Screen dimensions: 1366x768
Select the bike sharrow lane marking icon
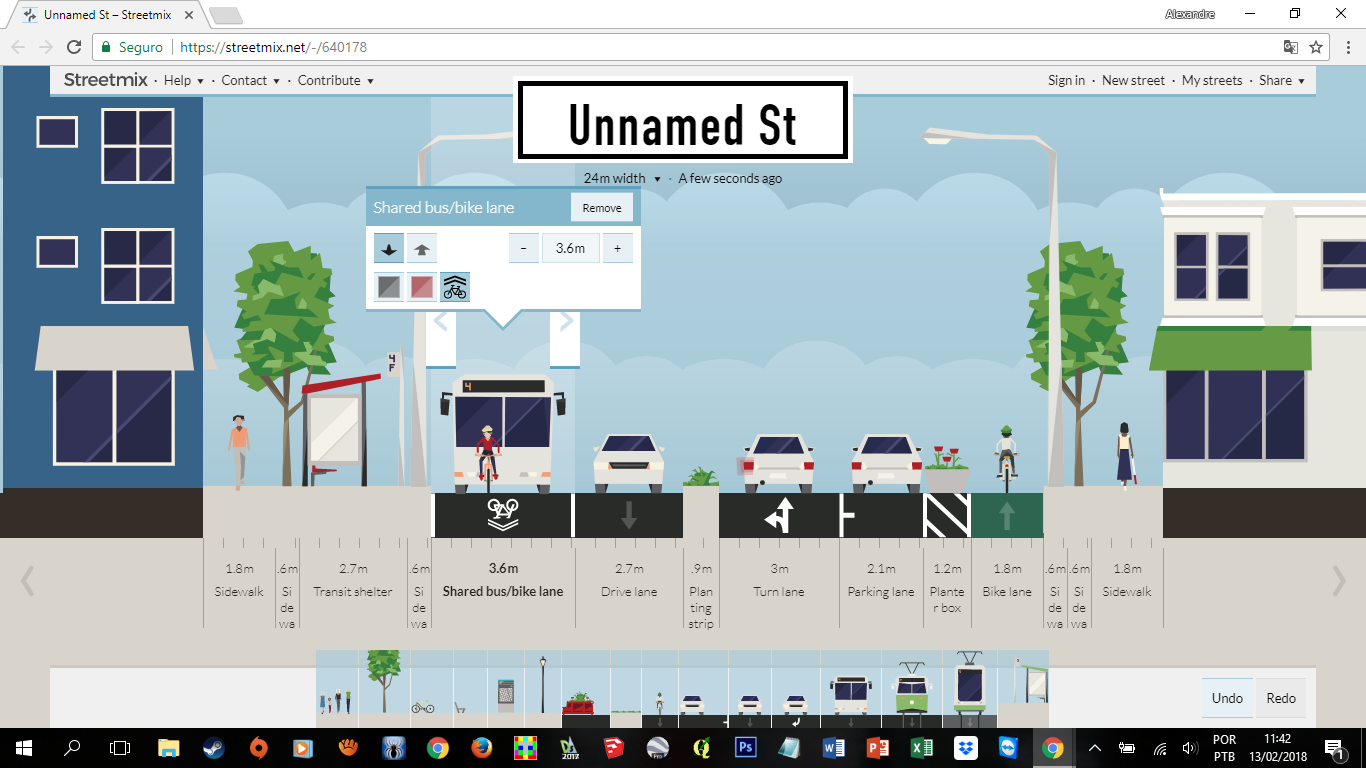point(455,287)
